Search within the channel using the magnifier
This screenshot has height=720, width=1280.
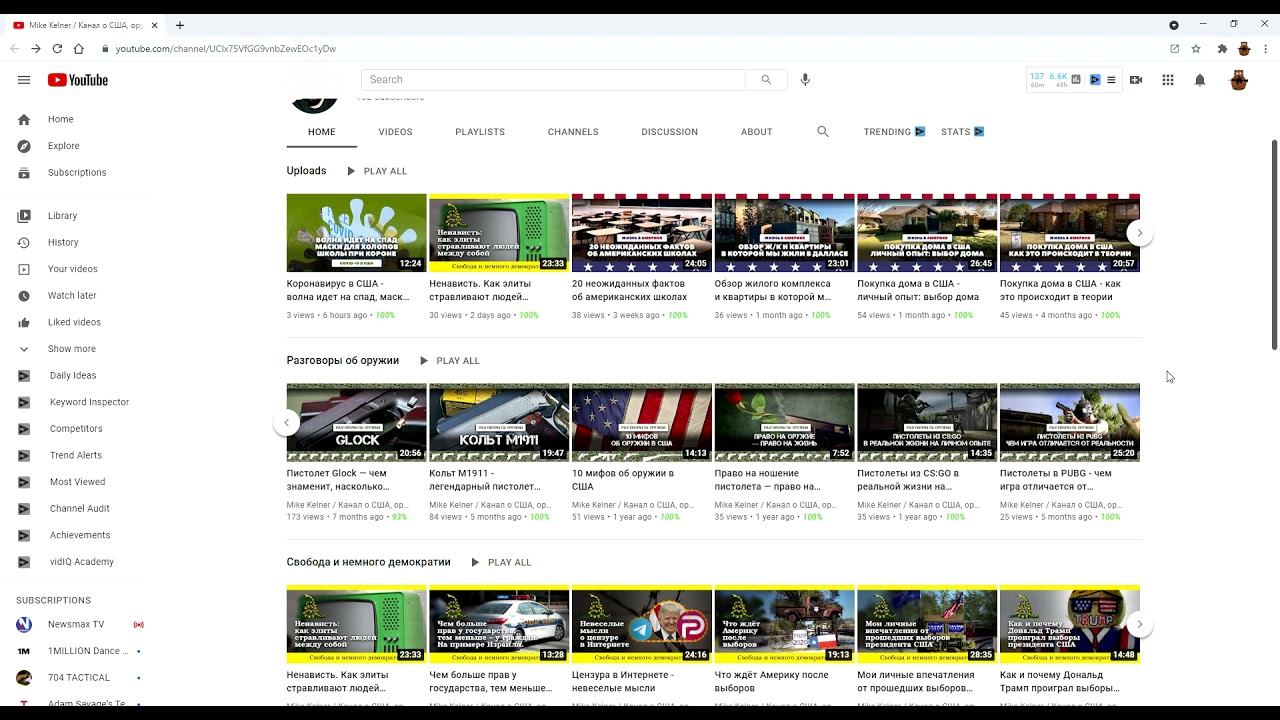823,132
